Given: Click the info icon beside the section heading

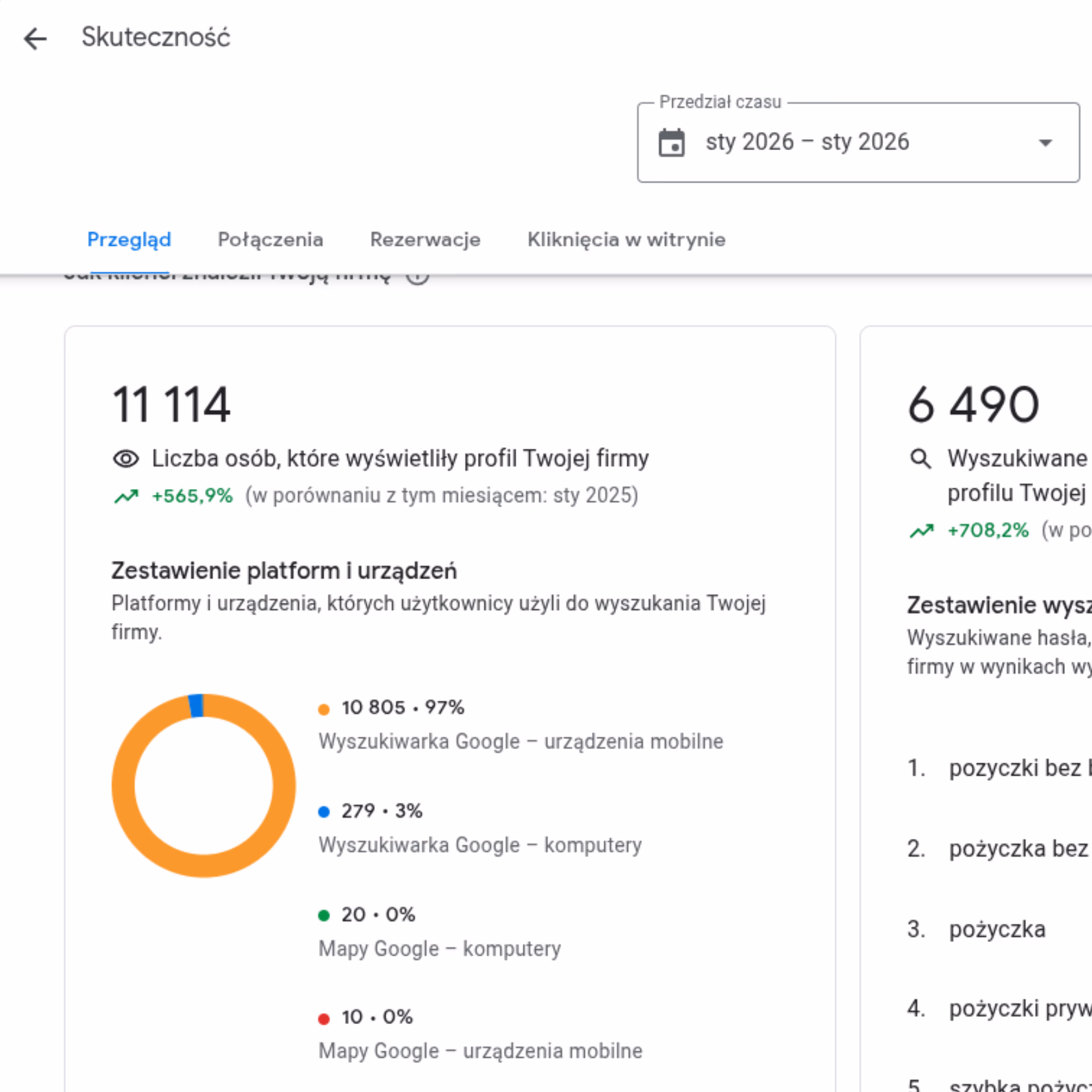Looking at the screenshot, I should (x=418, y=277).
